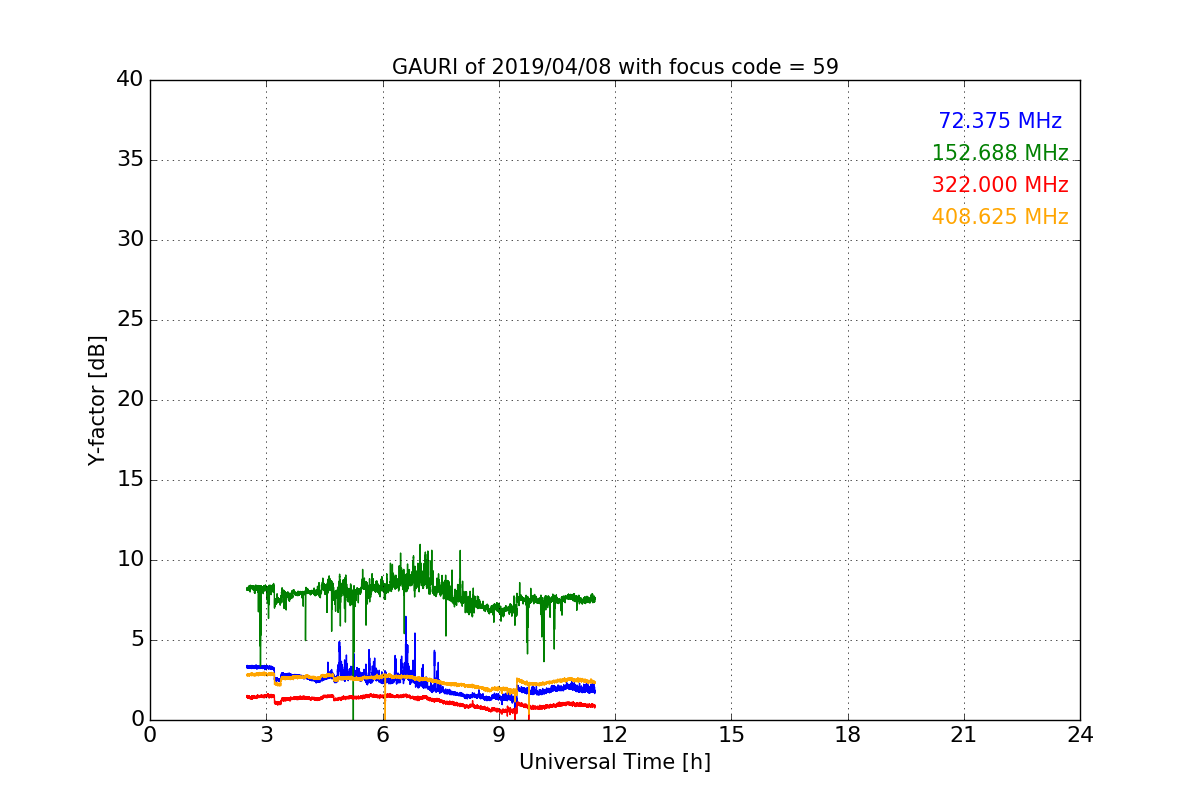1200x800 pixels.
Task: Click the y-axis tick label 25
Action: (x=130, y=320)
